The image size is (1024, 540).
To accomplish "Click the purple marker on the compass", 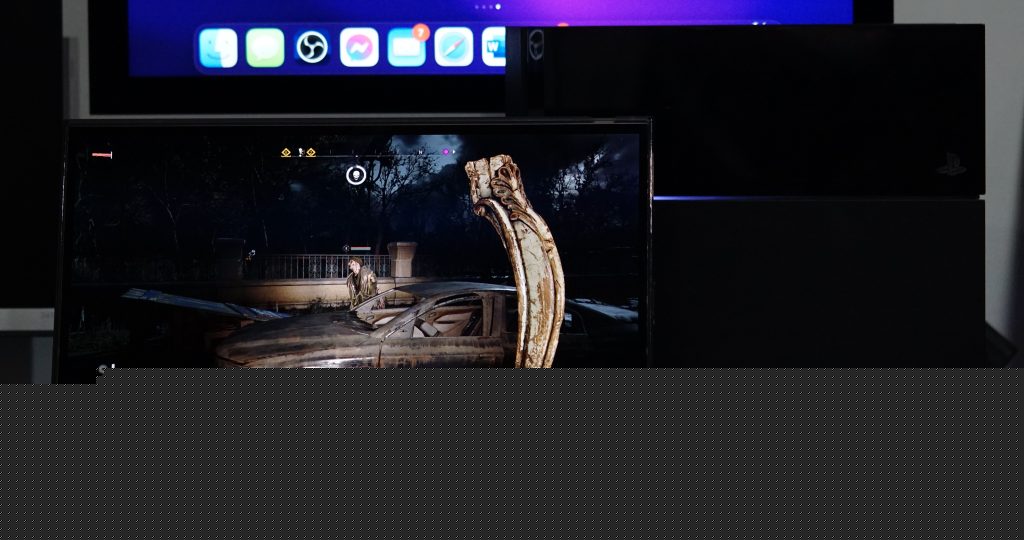I will point(445,152).
